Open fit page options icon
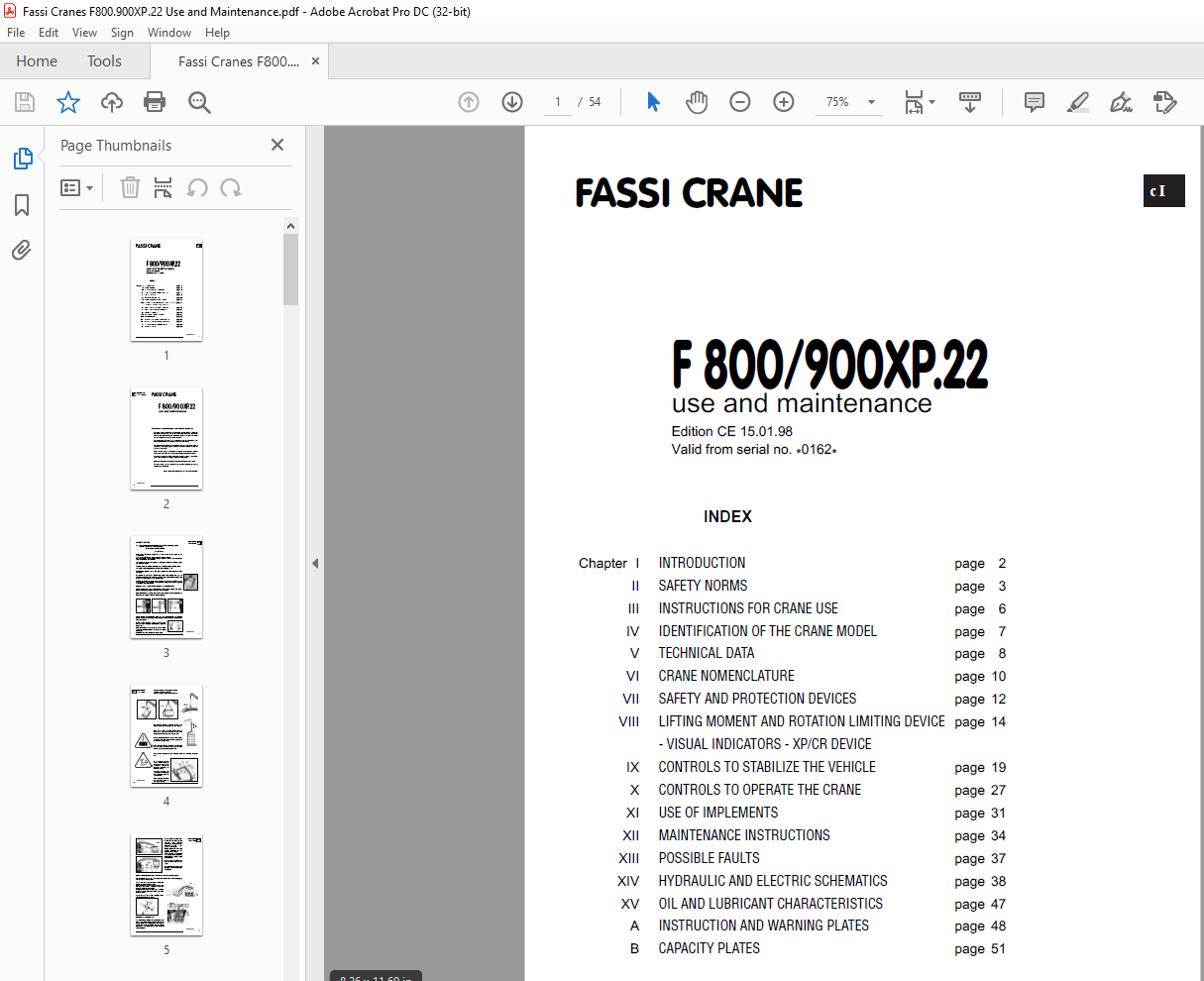The image size is (1204, 981). [920, 102]
